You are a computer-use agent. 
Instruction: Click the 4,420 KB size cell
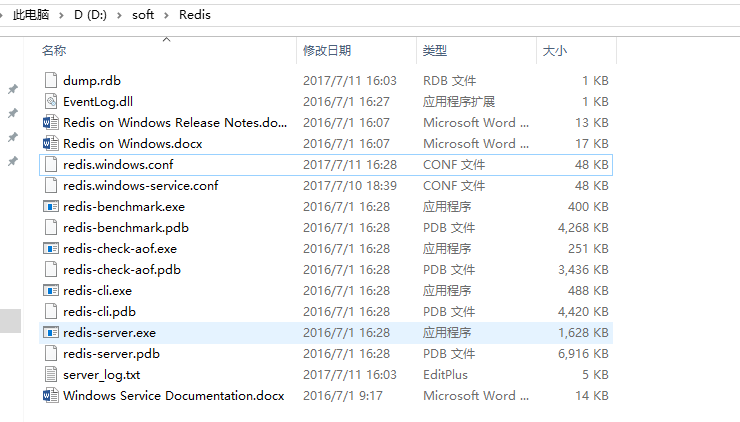(583, 312)
